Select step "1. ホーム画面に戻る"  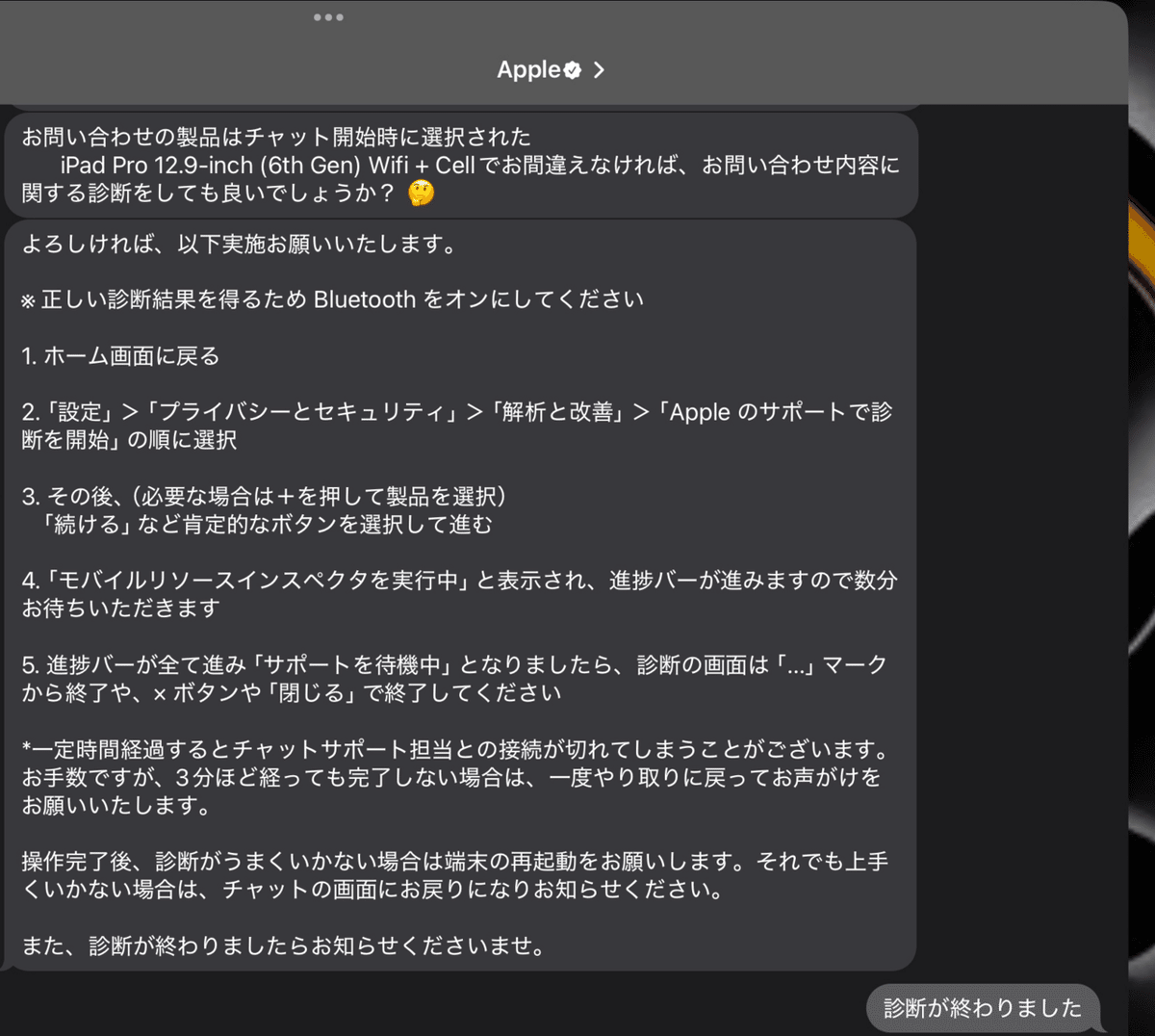click(120, 356)
